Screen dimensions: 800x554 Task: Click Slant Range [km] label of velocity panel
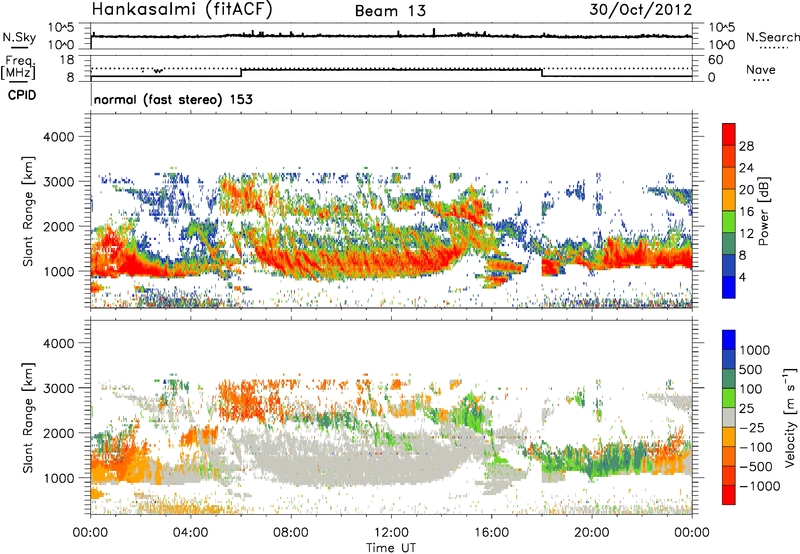[x=28, y=417]
